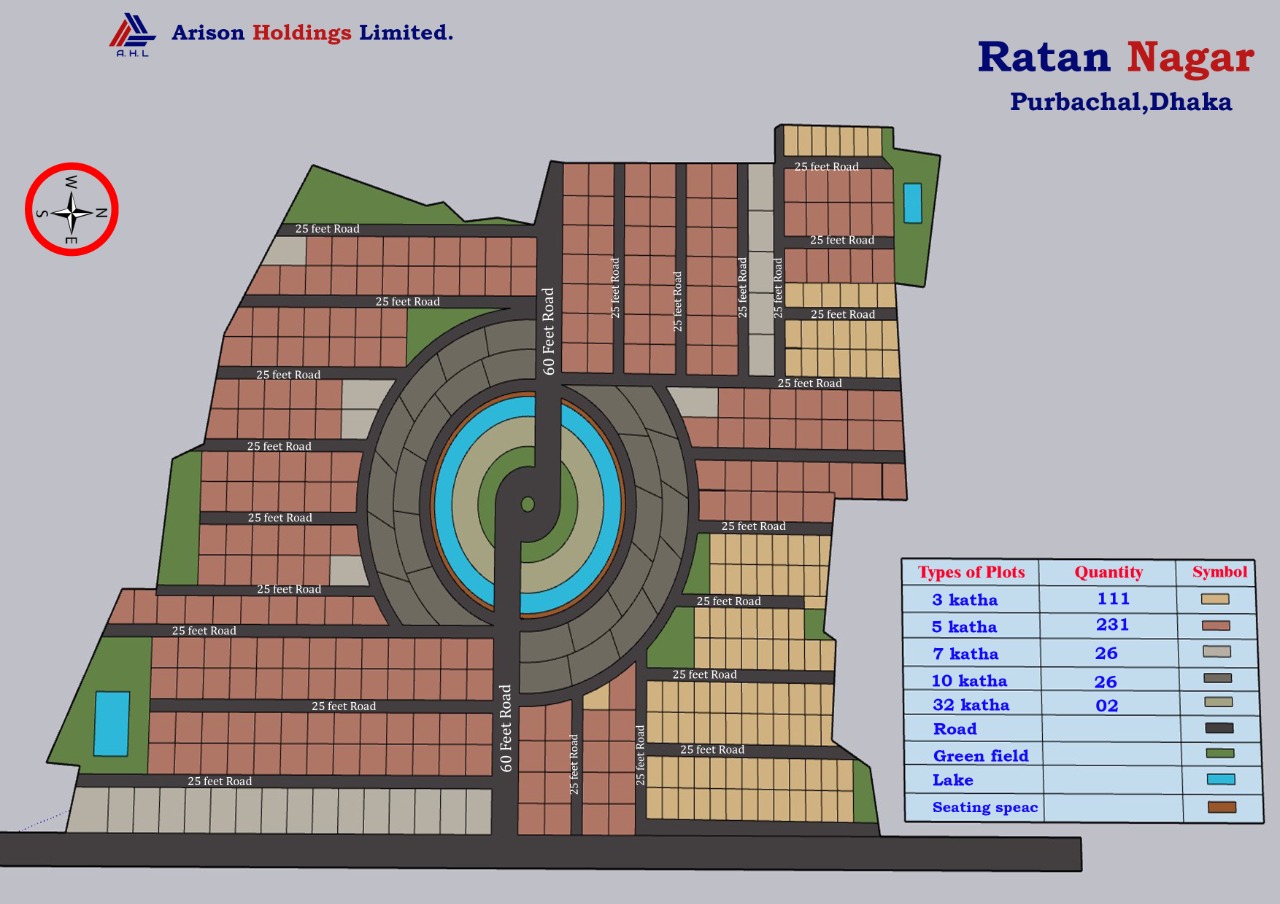Pick the Lake blue color swatch
The height and width of the screenshot is (904, 1280).
pos(1221,779)
